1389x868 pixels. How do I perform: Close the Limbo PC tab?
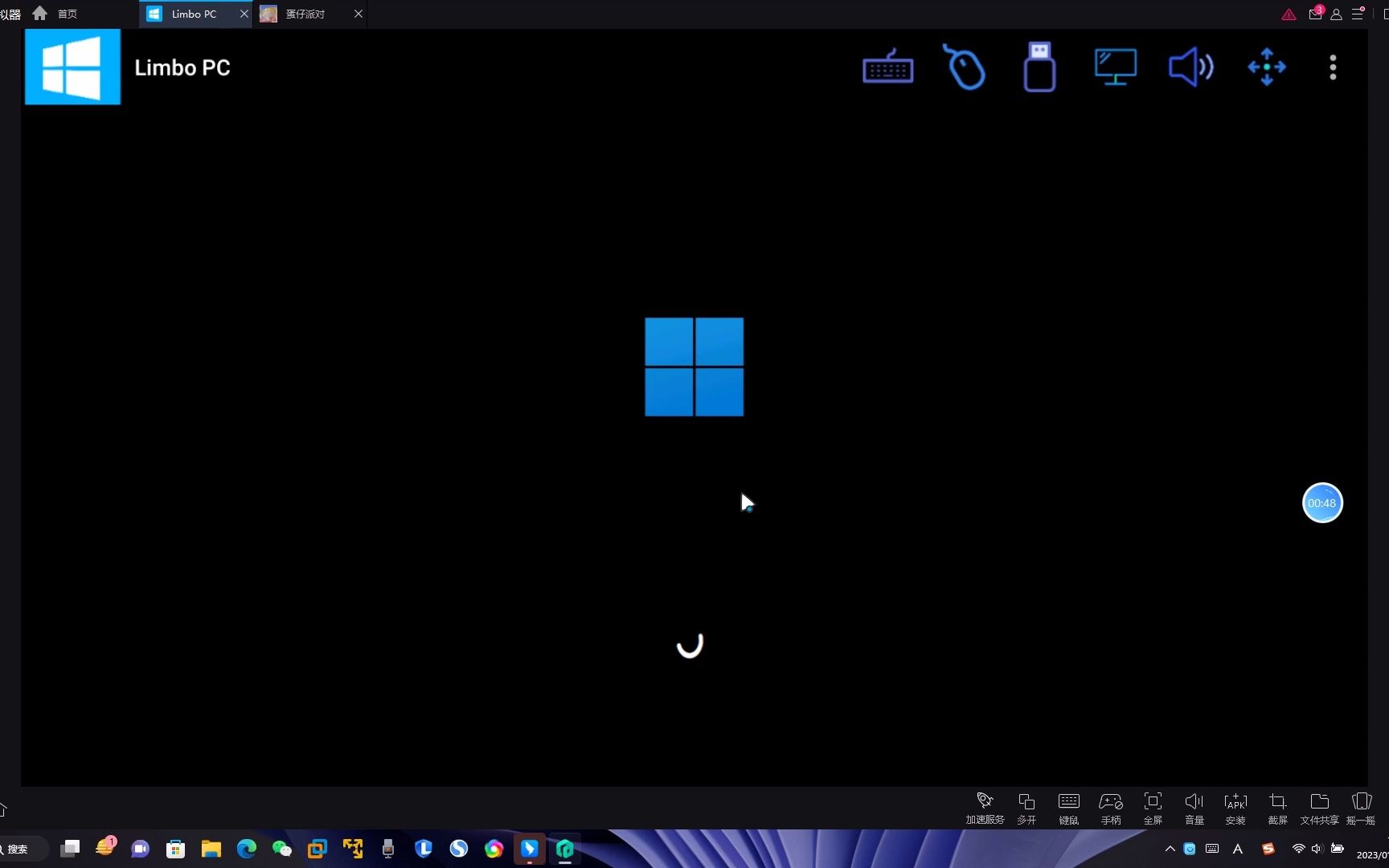(x=244, y=14)
